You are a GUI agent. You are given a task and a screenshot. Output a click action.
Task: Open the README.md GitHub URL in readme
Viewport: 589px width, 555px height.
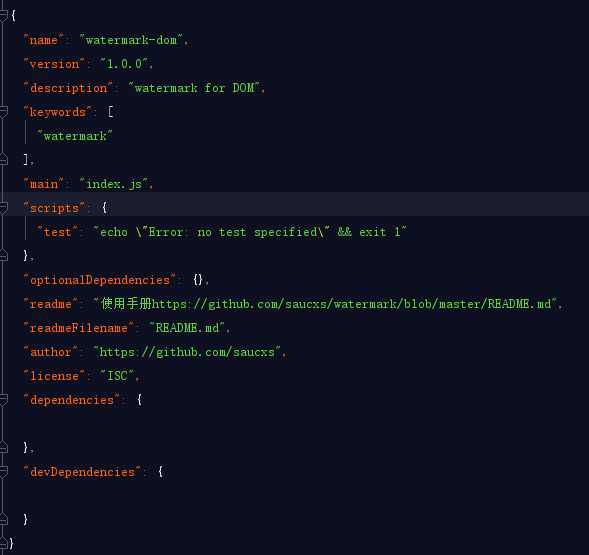[351, 304]
